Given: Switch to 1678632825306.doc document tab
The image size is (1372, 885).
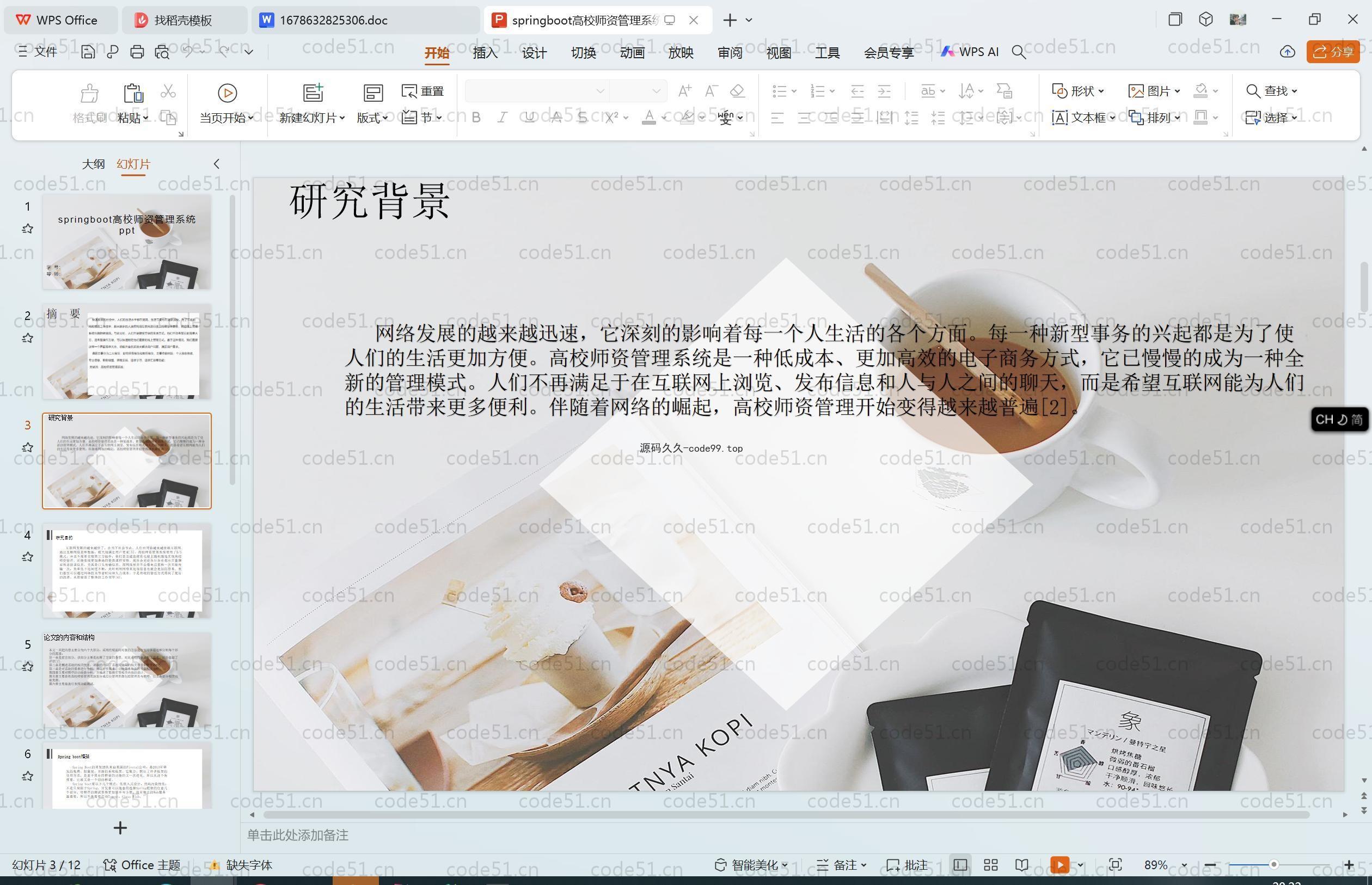Looking at the screenshot, I should [x=365, y=20].
